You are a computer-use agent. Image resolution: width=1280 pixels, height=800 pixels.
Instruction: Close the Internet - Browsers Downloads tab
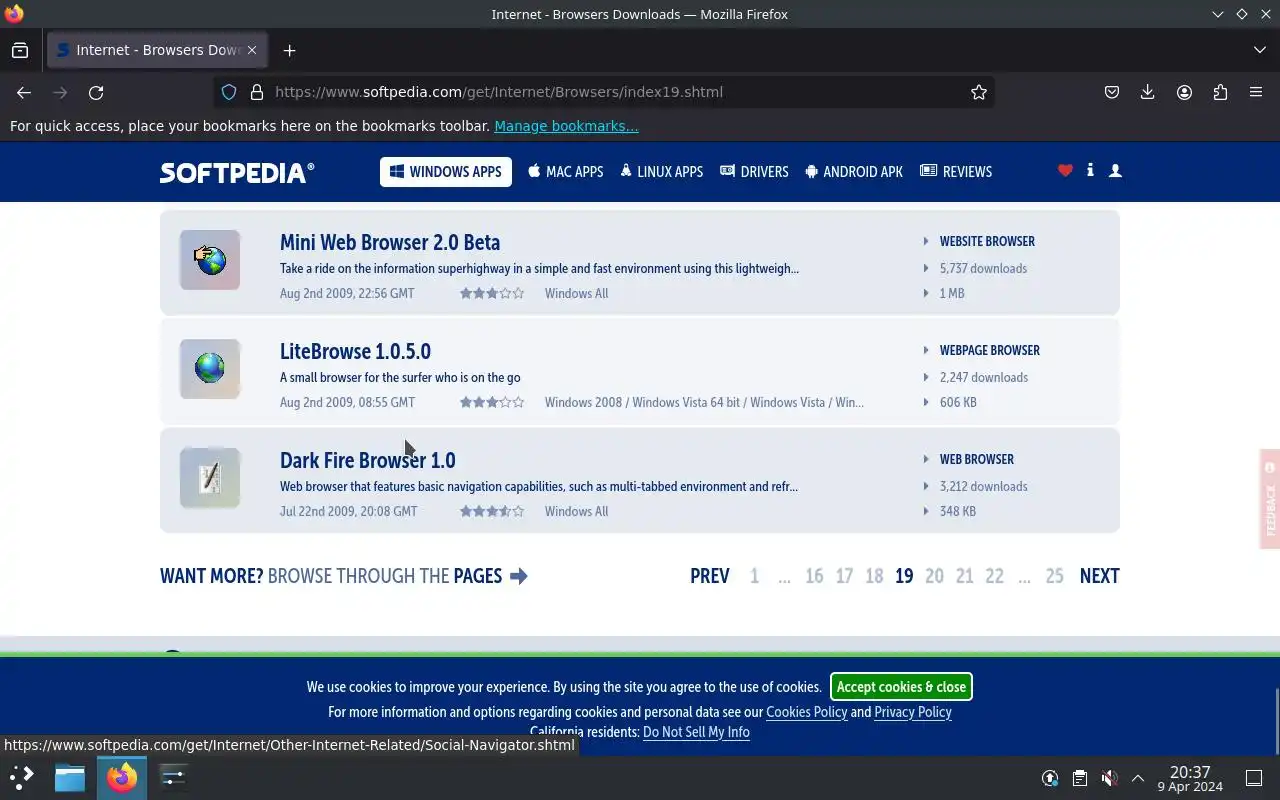[x=252, y=50]
